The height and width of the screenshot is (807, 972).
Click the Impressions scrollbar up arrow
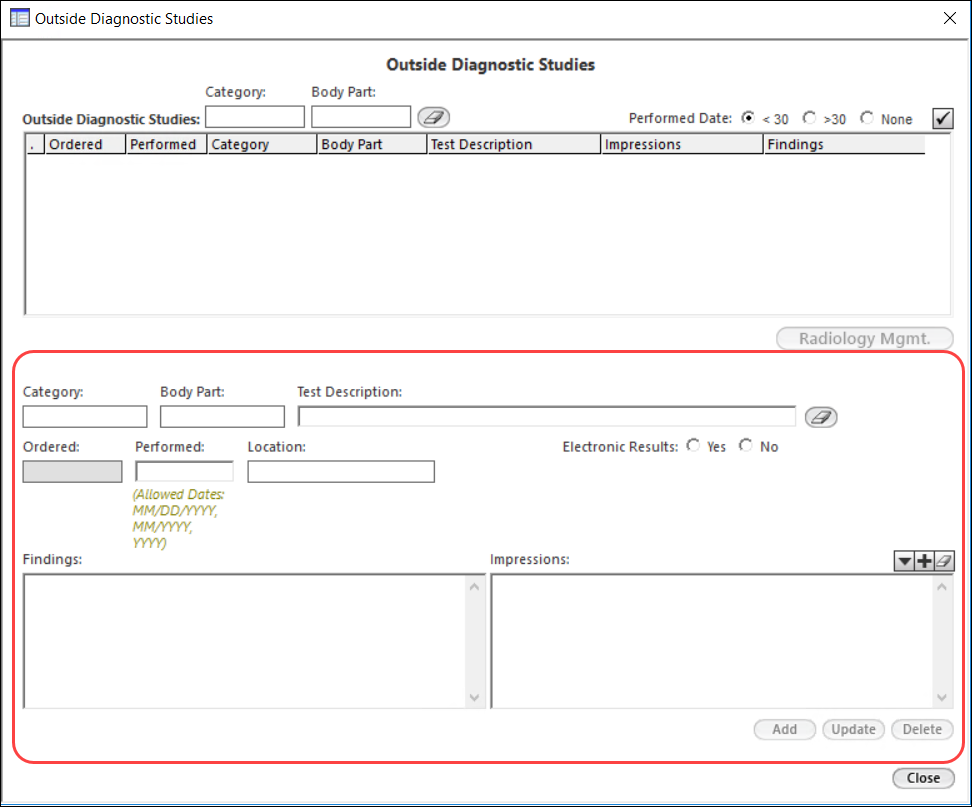942,586
